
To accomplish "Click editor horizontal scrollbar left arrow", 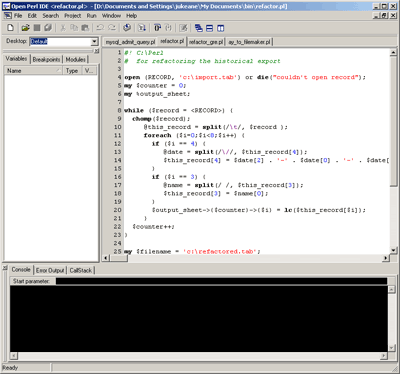I will click(x=106, y=258).
